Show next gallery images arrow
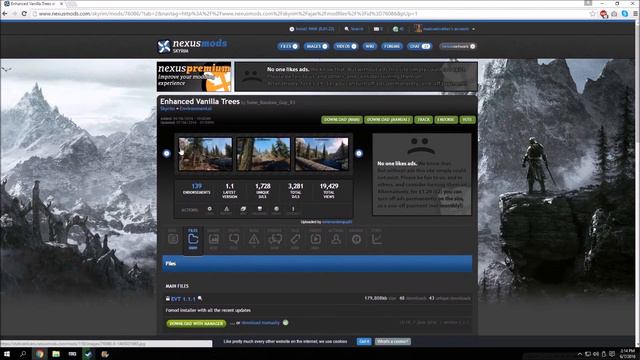 tap(359, 153)
